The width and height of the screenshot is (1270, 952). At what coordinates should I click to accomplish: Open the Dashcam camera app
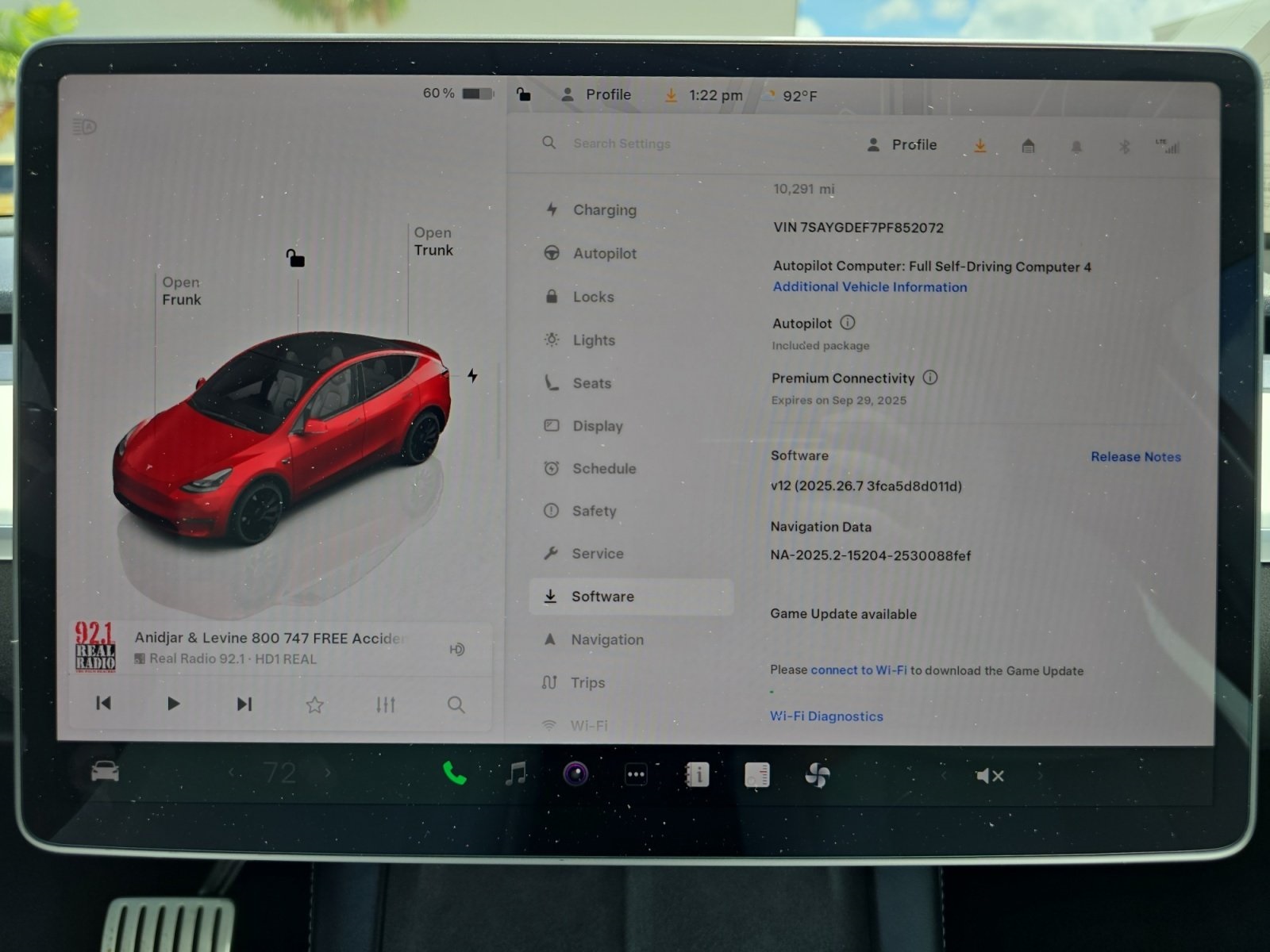576,773
